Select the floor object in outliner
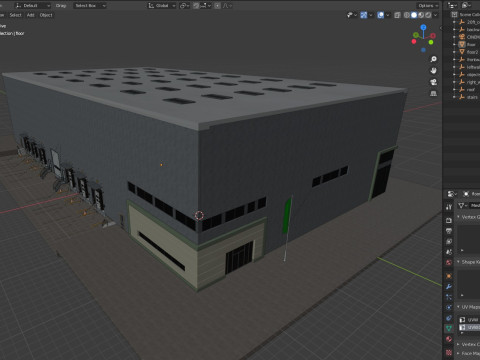Image resolution: width=480 pixels, height=360 pixels. (471, 44)
